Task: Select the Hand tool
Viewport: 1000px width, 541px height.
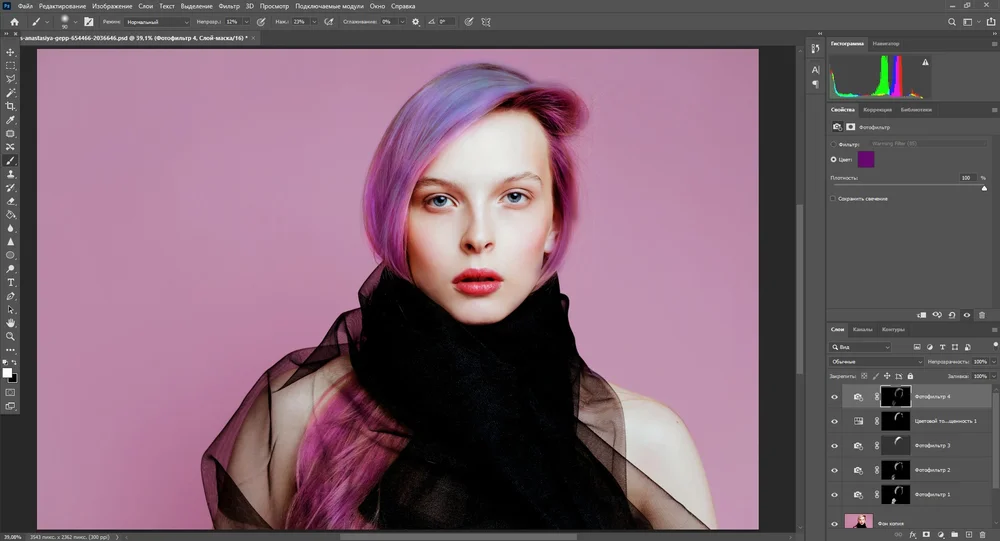Action: pos(11,323)
